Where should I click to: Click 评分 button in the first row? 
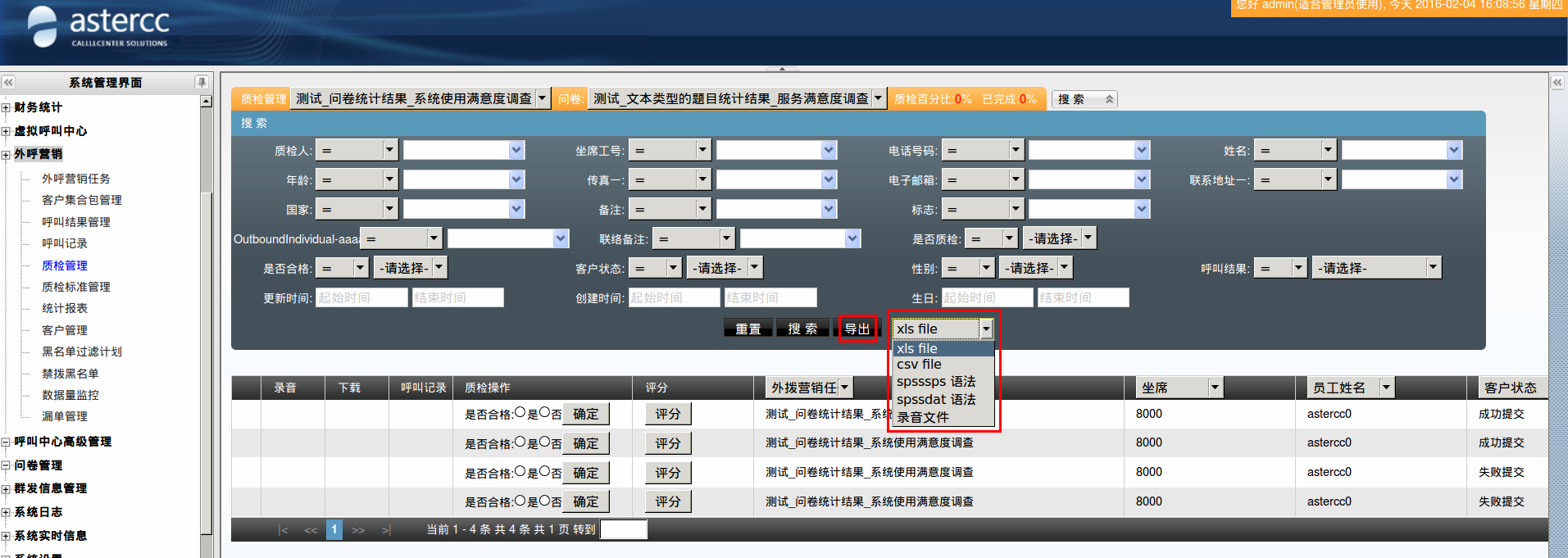point(668,414)
